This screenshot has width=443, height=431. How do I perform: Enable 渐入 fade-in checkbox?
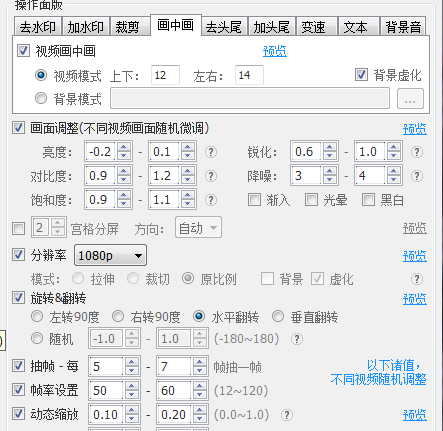pos(254,200)
